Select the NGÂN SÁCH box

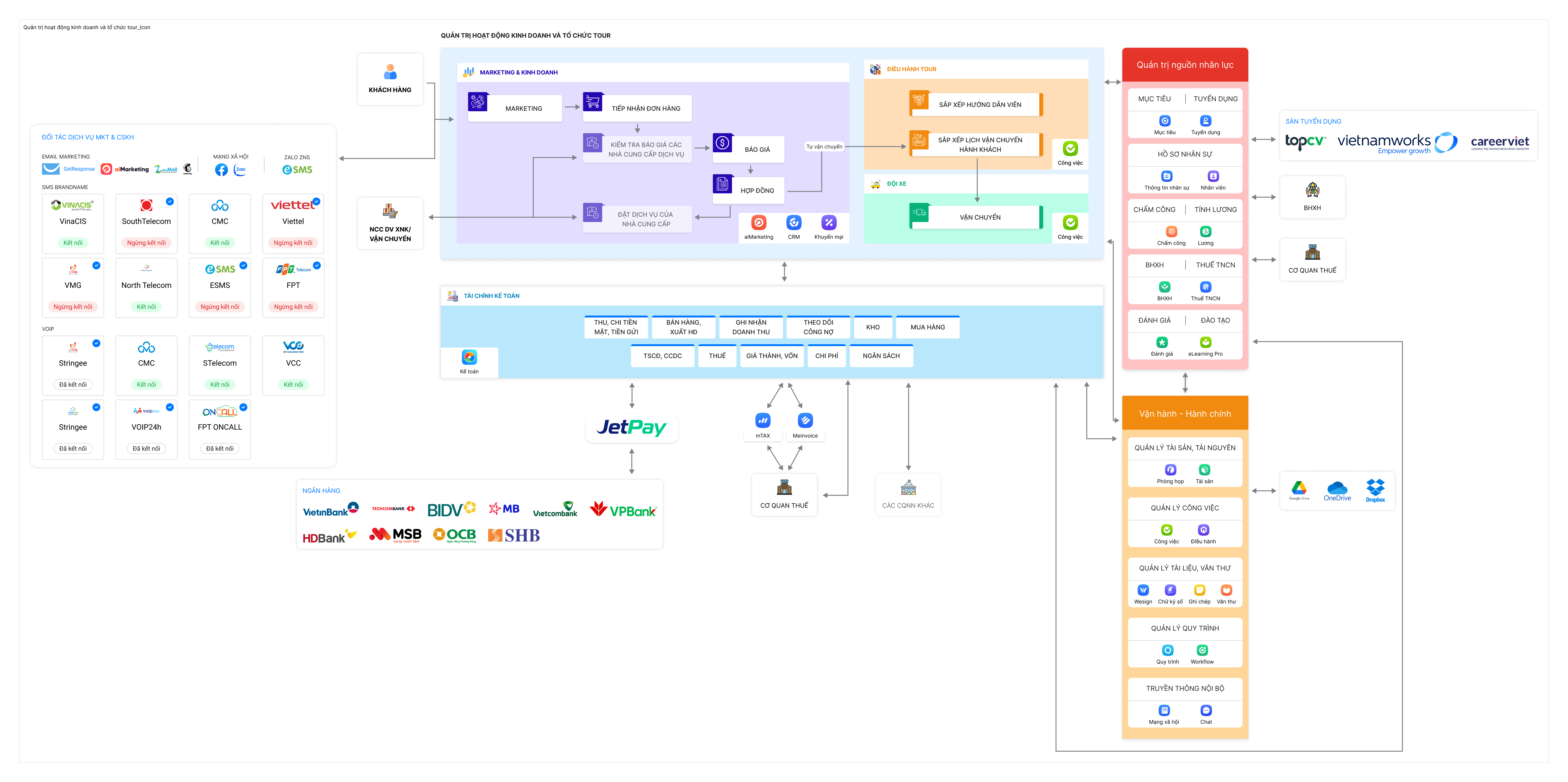(881, 356)
